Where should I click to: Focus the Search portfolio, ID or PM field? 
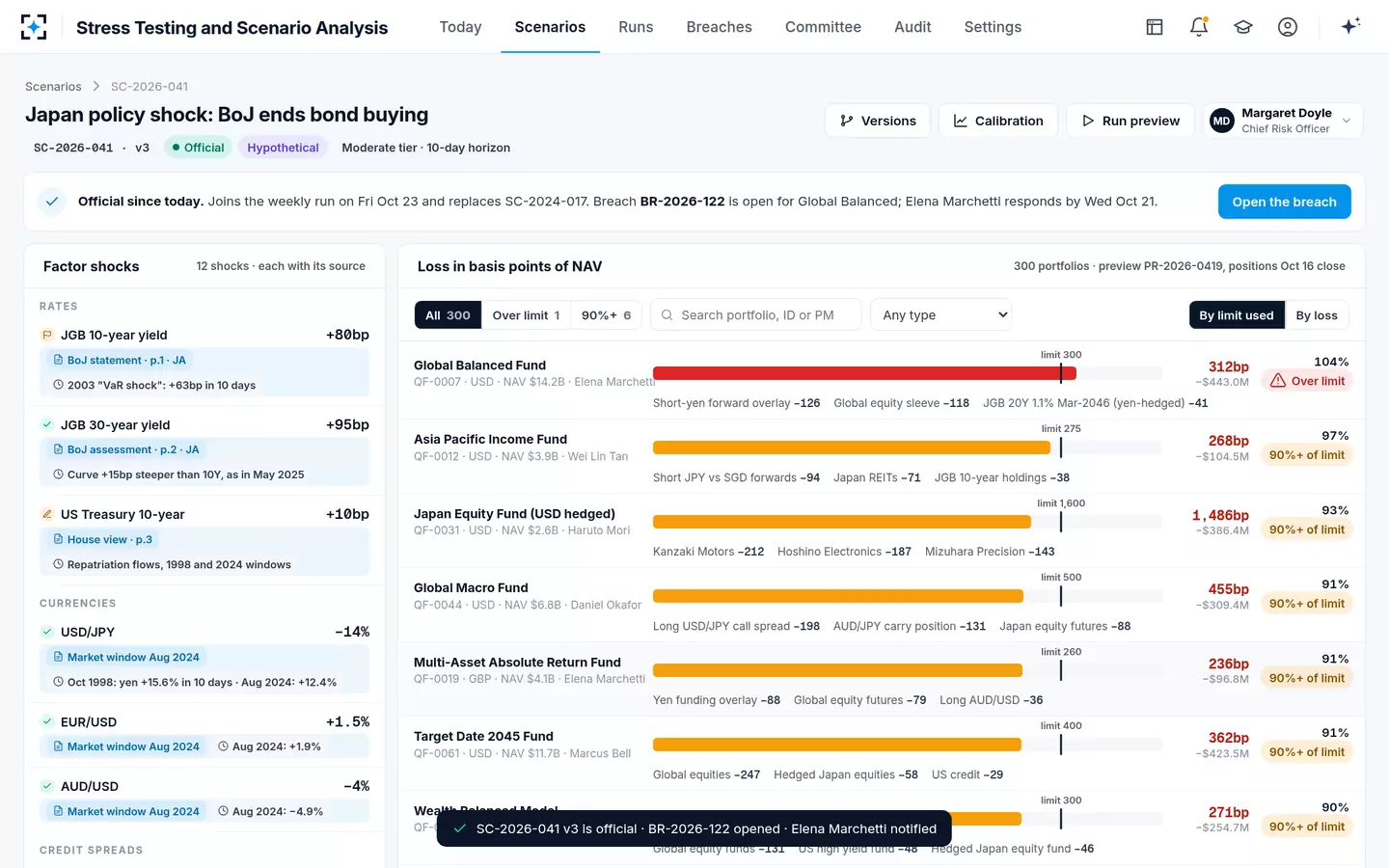(756, 315)
